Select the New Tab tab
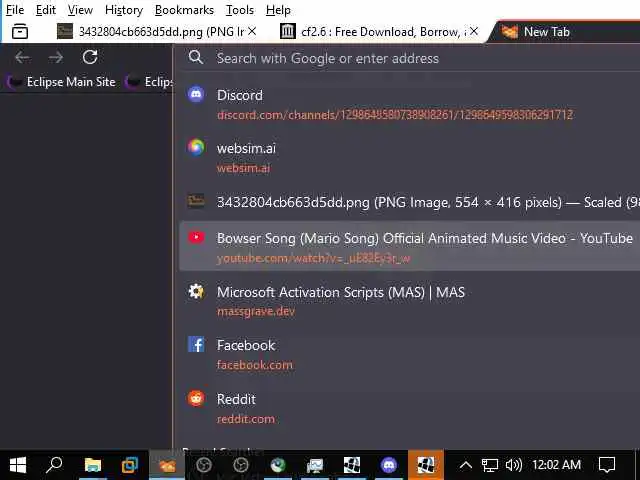 (563, 31)
